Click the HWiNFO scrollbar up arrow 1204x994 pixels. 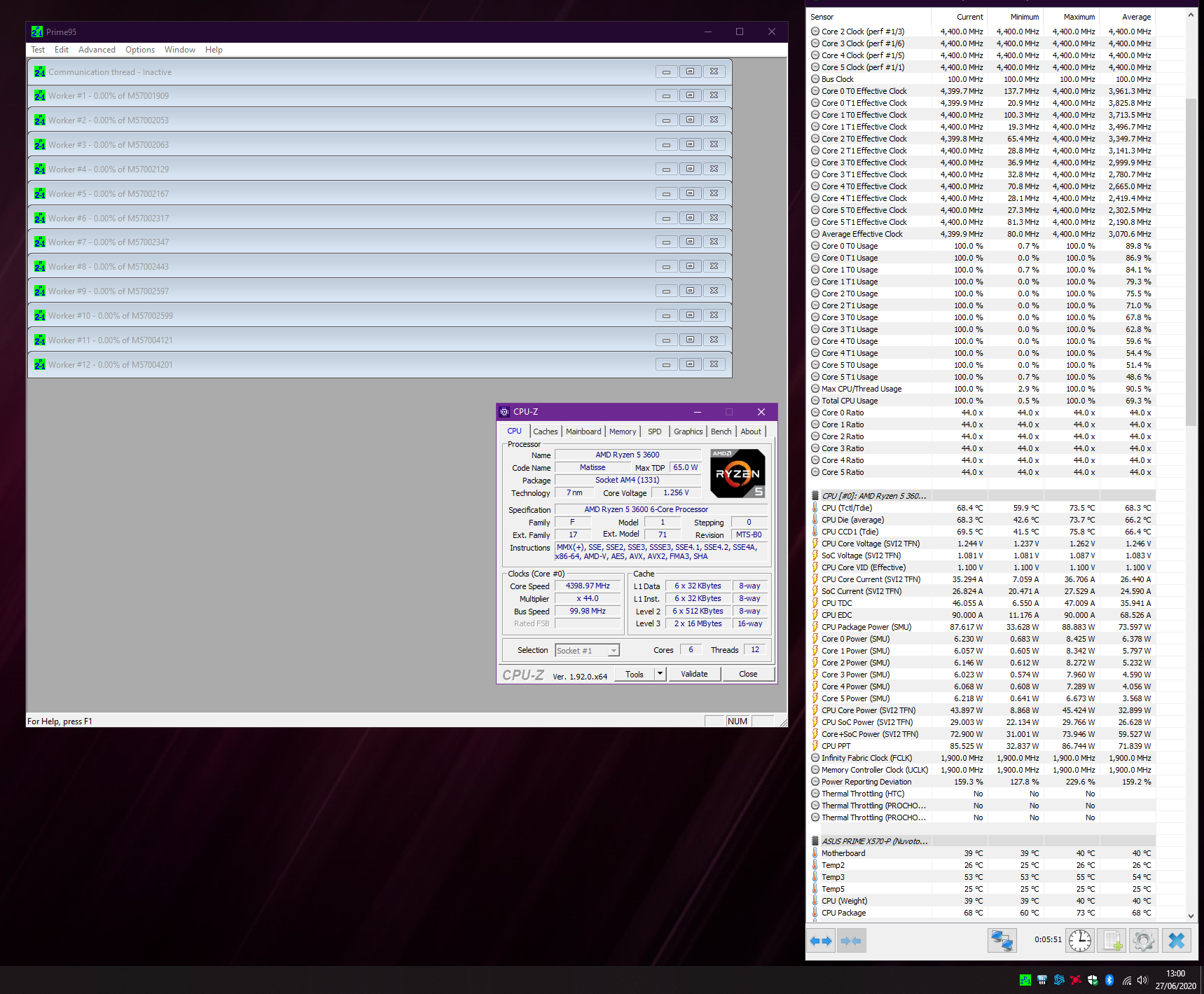pyautogui.click(x=1191, y=15)
